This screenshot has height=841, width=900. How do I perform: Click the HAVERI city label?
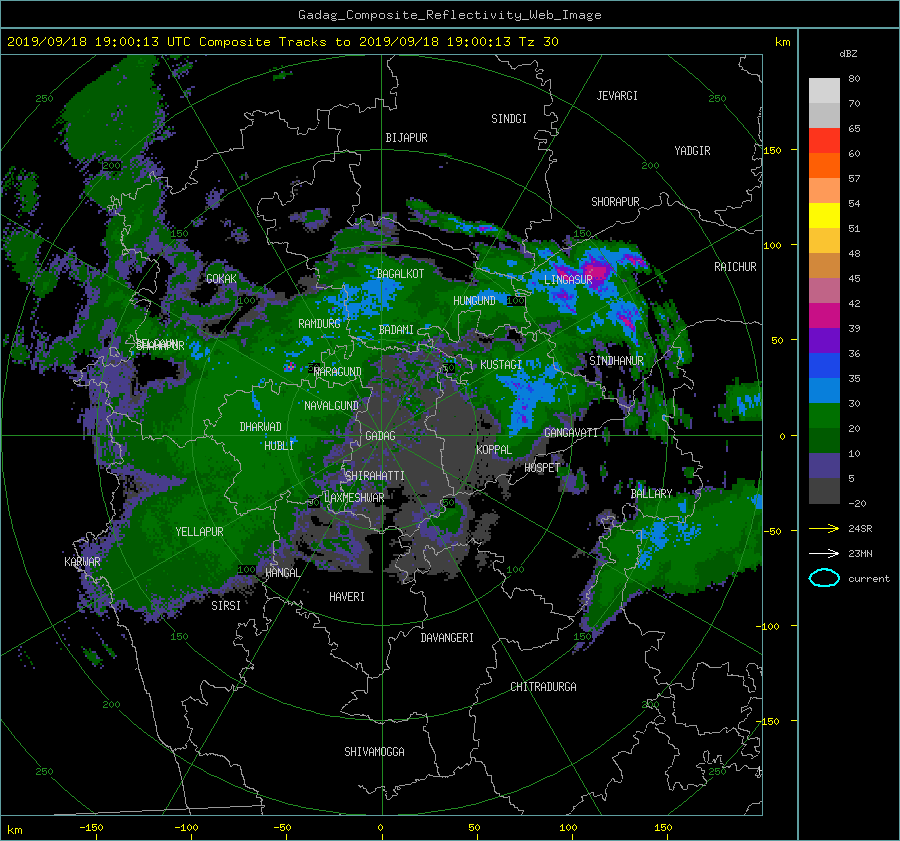click(347, 597)
